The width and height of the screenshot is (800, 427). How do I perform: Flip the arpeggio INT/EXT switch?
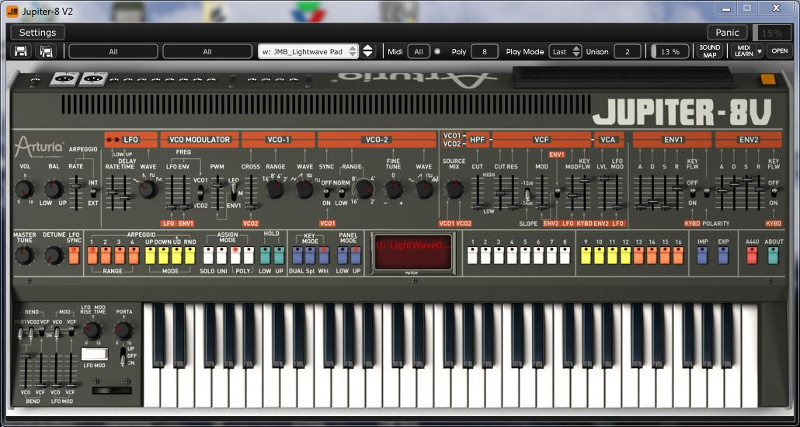pos(93,193)
